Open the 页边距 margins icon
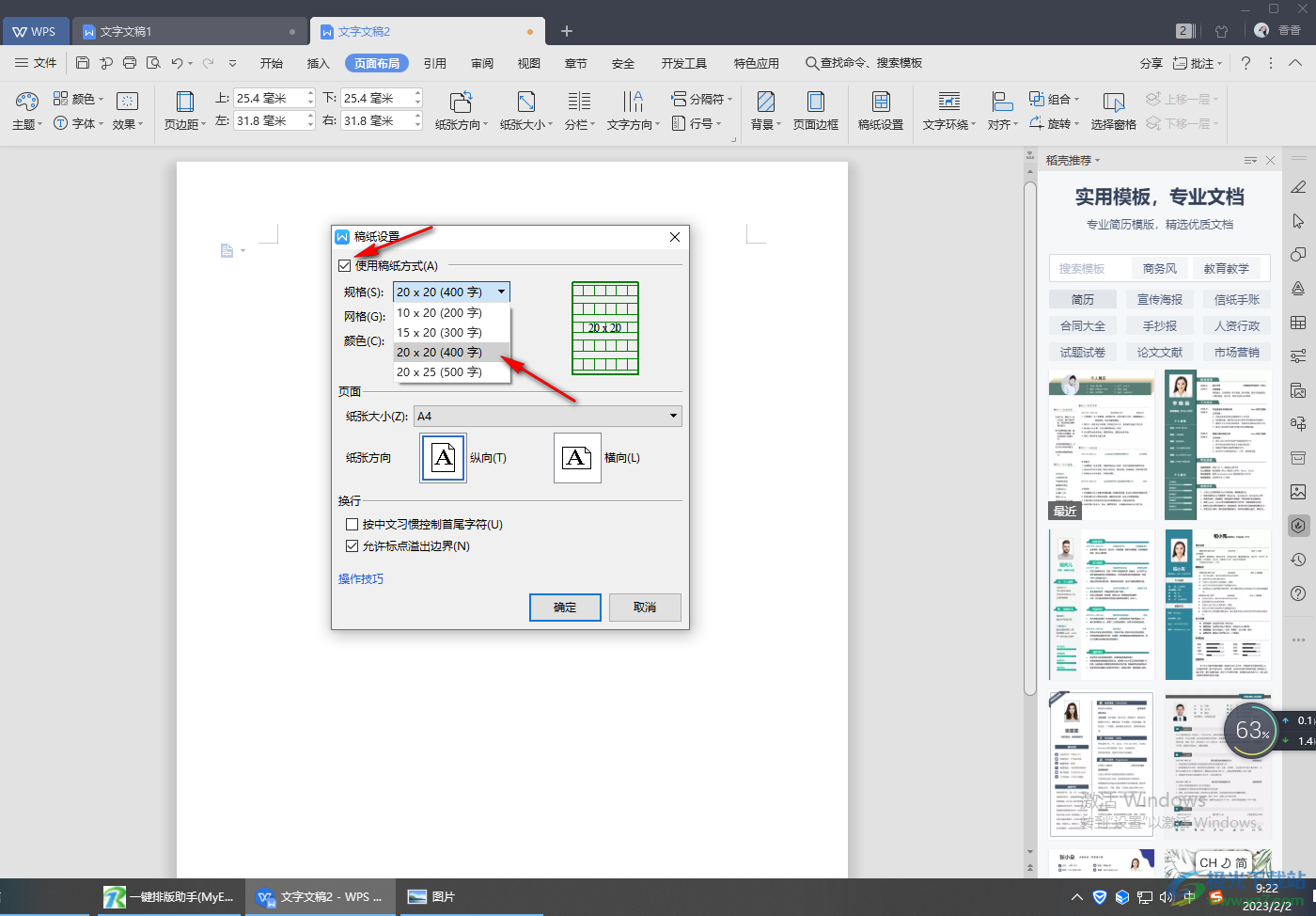 point(185,102)
